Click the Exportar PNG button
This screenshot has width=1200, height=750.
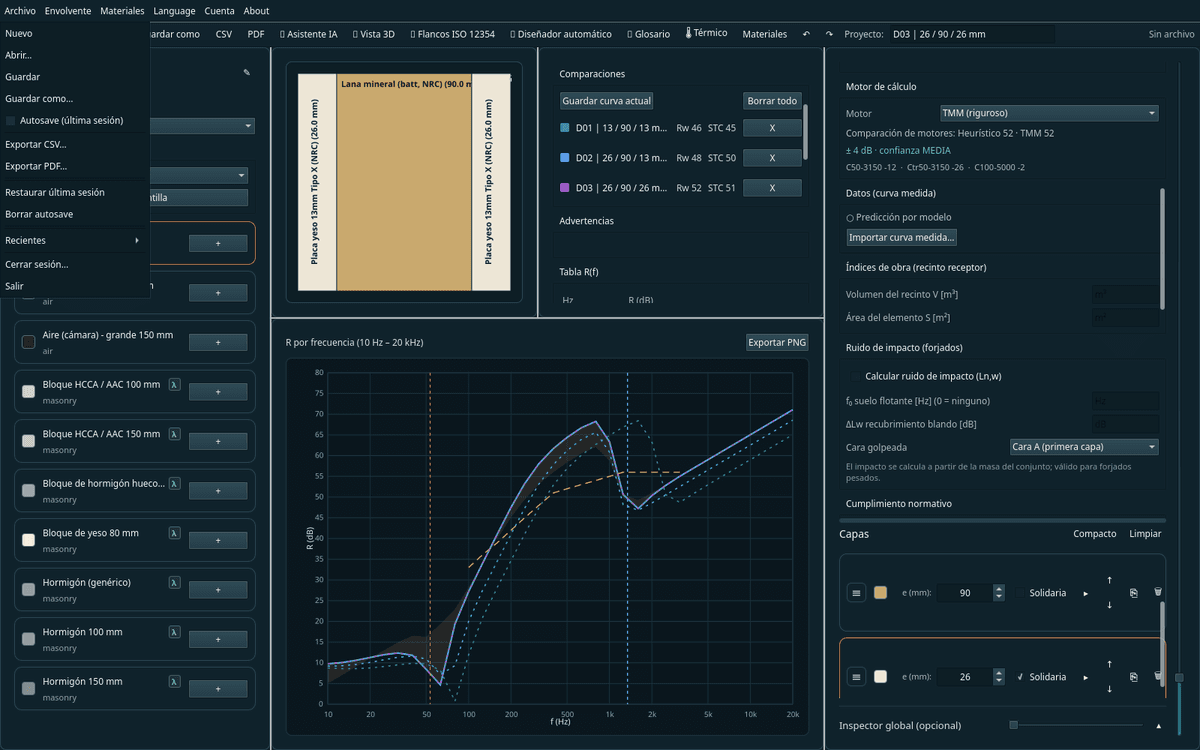coord(777,342)
